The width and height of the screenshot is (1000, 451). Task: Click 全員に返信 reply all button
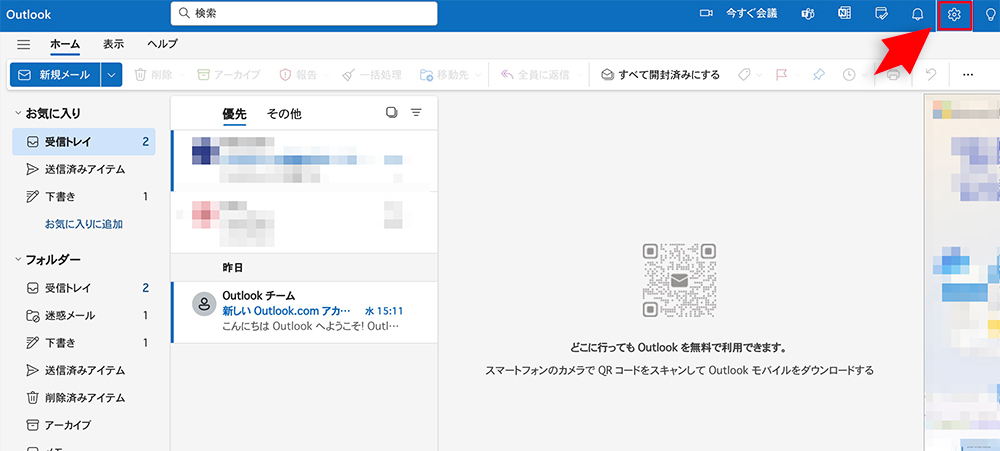[x=534, y=75]
